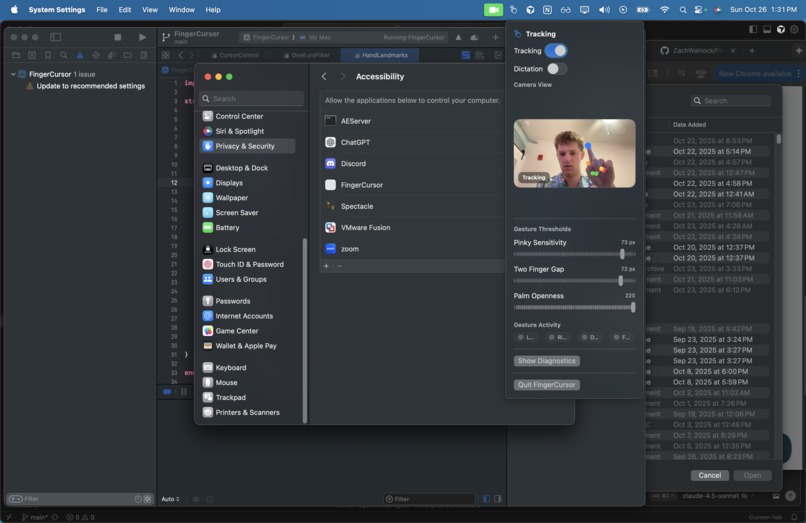Open the Xcode test navigator diamond icon
The image size is (806, 523).
click(x=96, y=55)
